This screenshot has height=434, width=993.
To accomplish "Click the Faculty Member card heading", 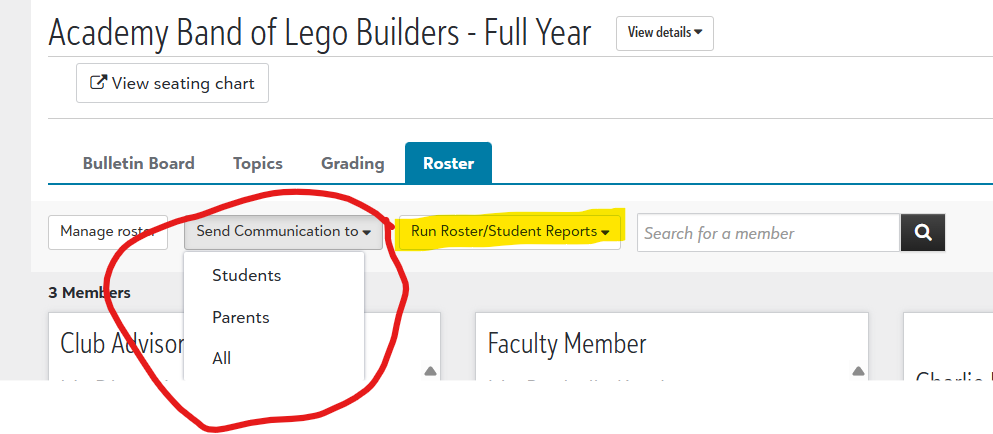I will pos(567,344).
